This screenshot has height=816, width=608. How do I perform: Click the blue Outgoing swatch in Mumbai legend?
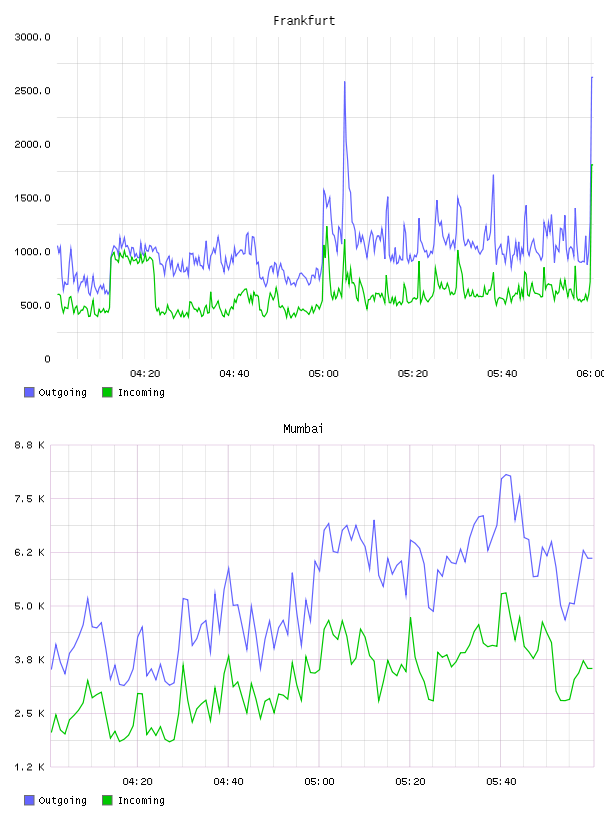(29, 800)
